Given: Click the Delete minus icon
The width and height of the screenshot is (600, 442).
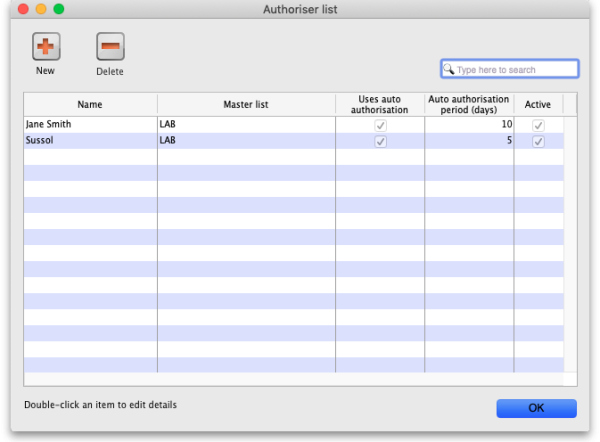Looking at the screenshot, I should (x=110, y=47).
